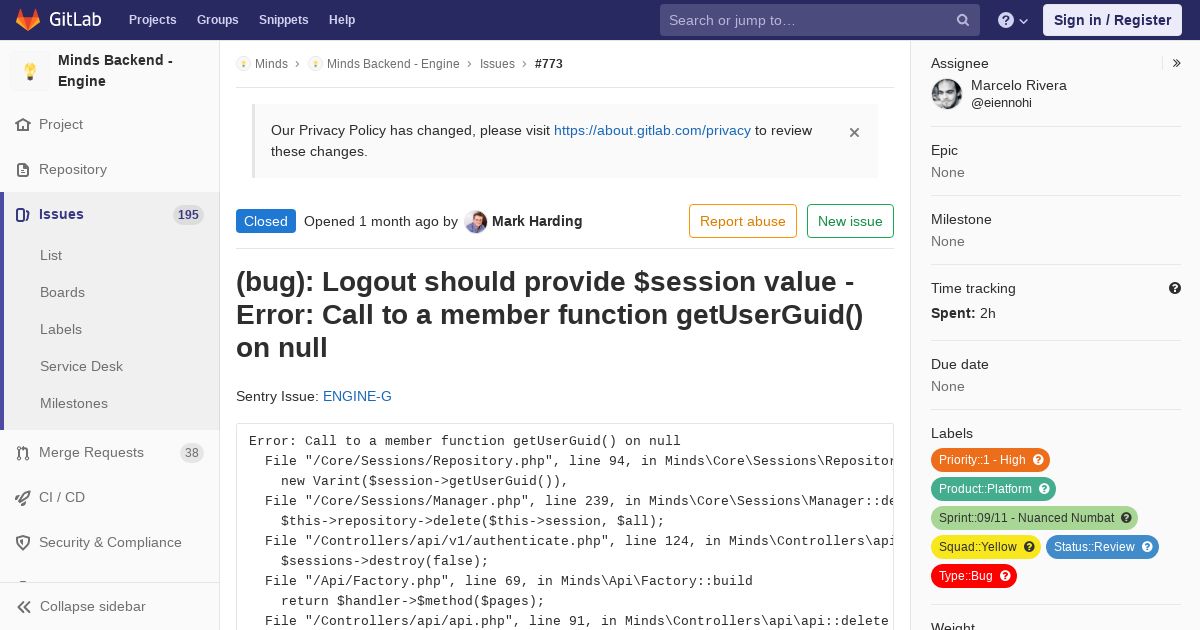Screen dimensions: 1200x630
Task: Dismiss the privacy policy banner
Action: (x=854, y=132)
